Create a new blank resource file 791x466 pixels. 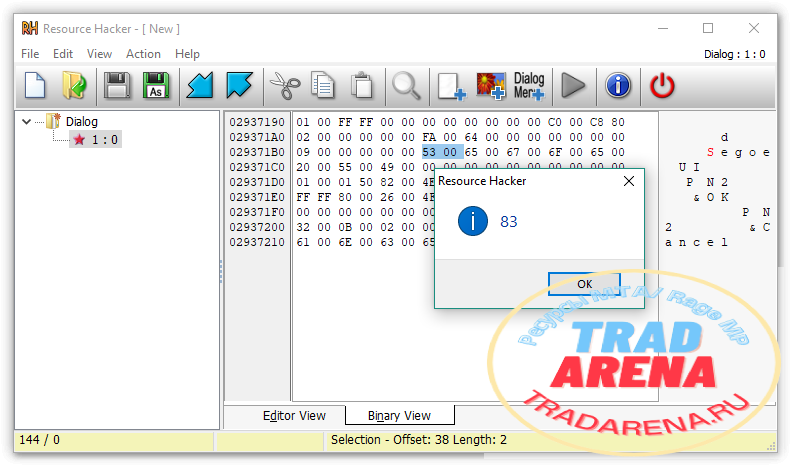coord(35,85)
